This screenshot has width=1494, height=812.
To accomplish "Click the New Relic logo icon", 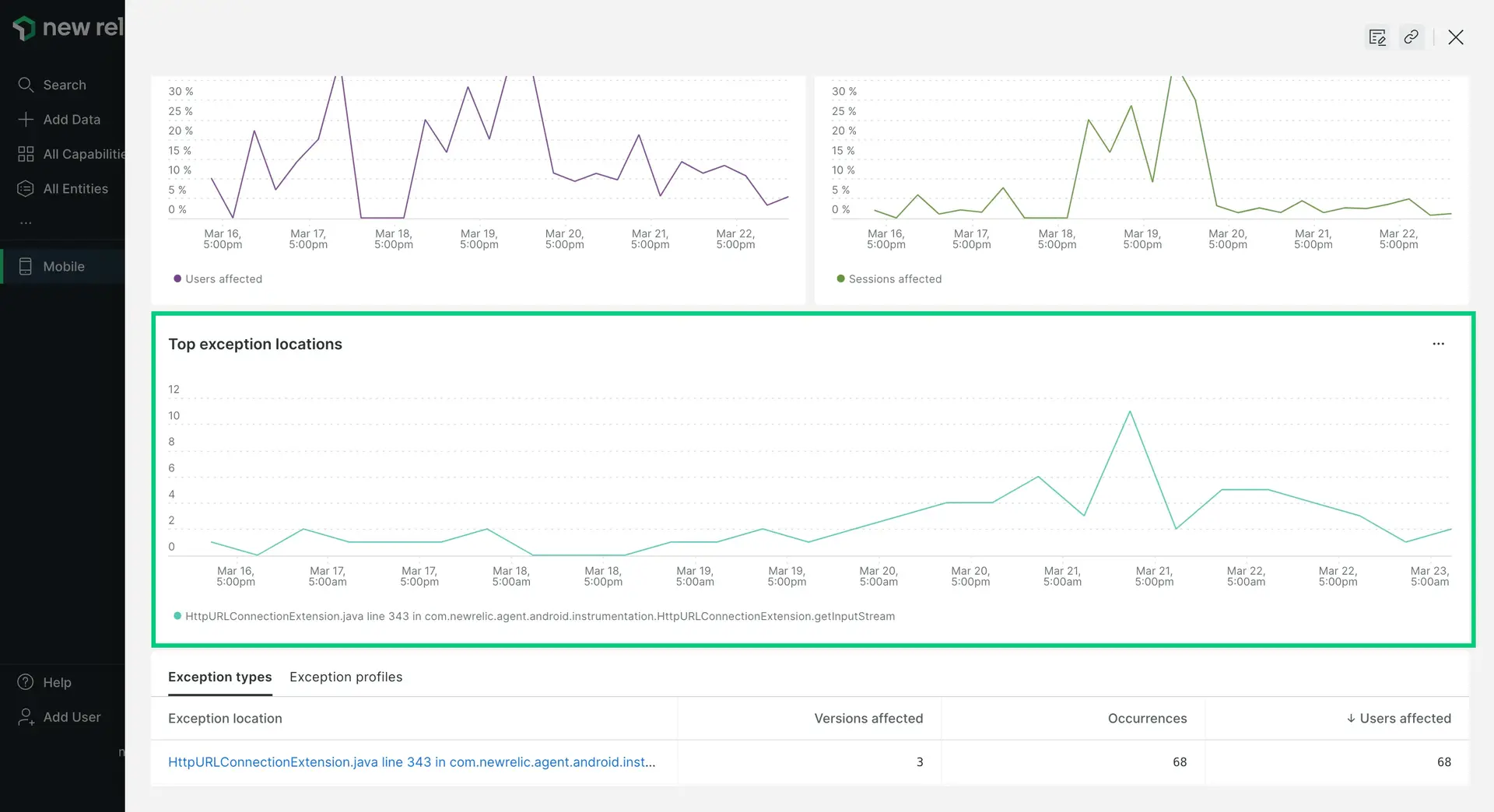I will pos(24,28).
